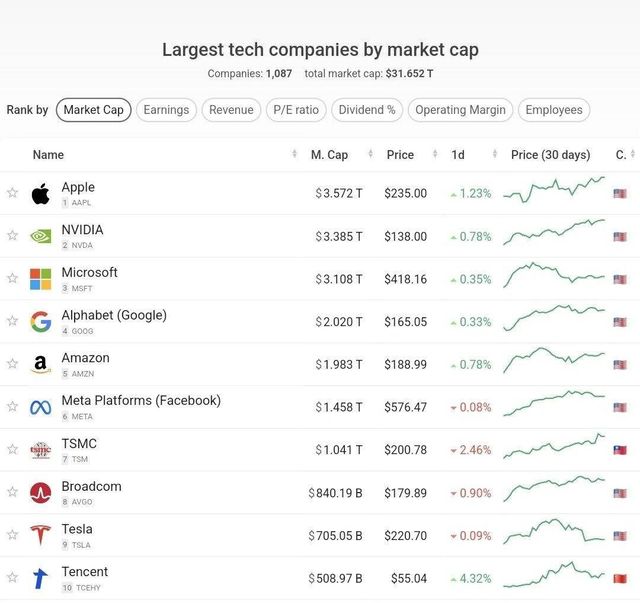Toggle the favorite star for Apple
Screen dimensions: 640x603
12,193
